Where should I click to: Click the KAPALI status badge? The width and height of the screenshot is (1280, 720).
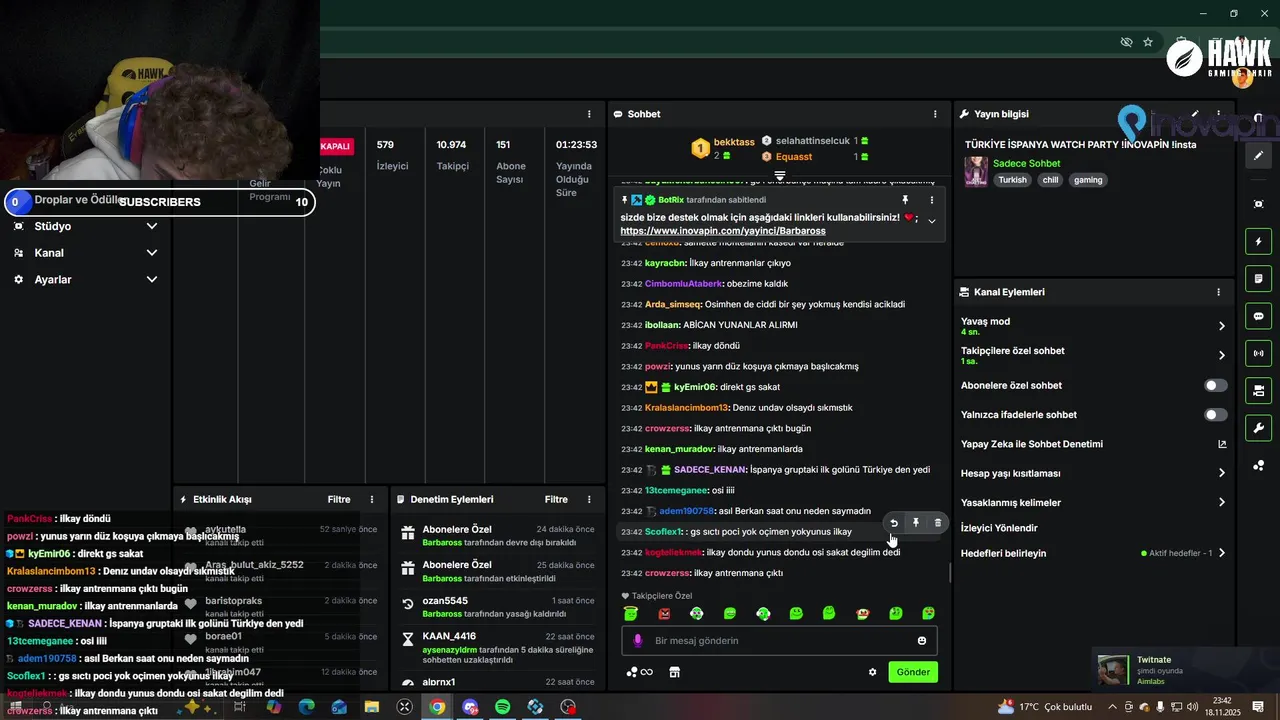336,146
